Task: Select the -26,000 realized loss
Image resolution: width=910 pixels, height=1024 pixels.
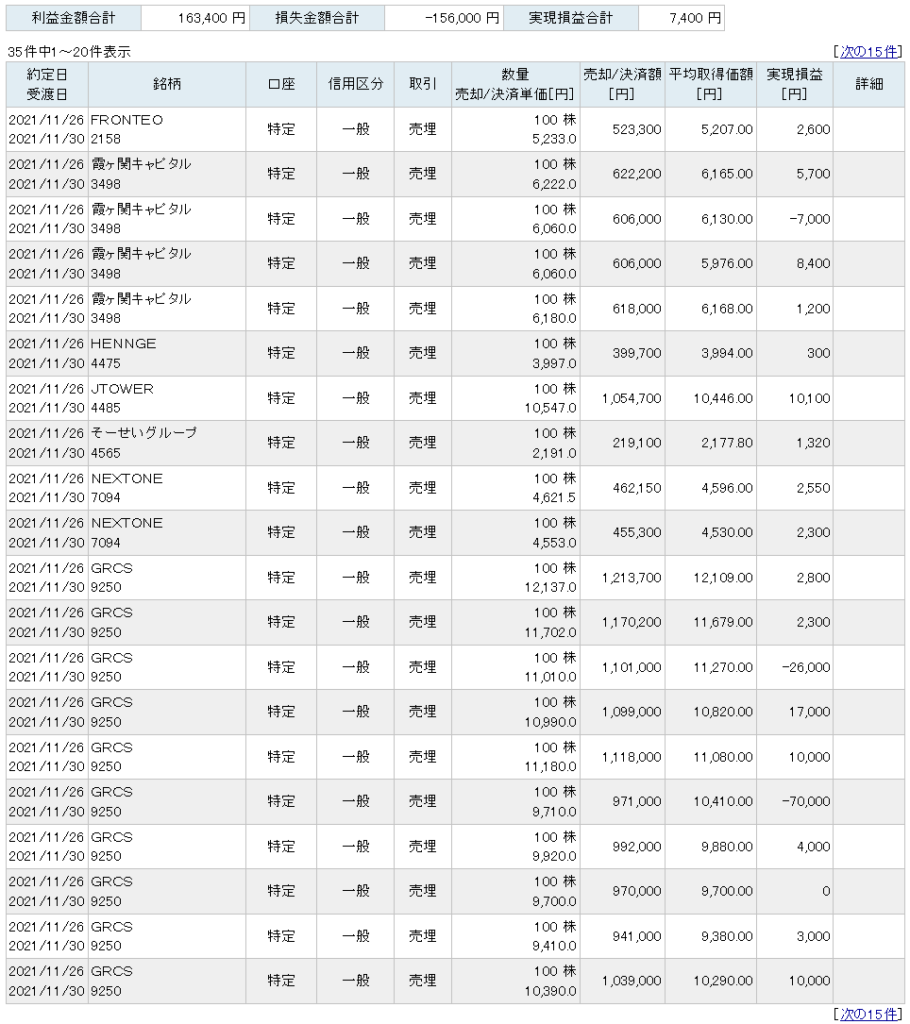Action: click(807, 667)
